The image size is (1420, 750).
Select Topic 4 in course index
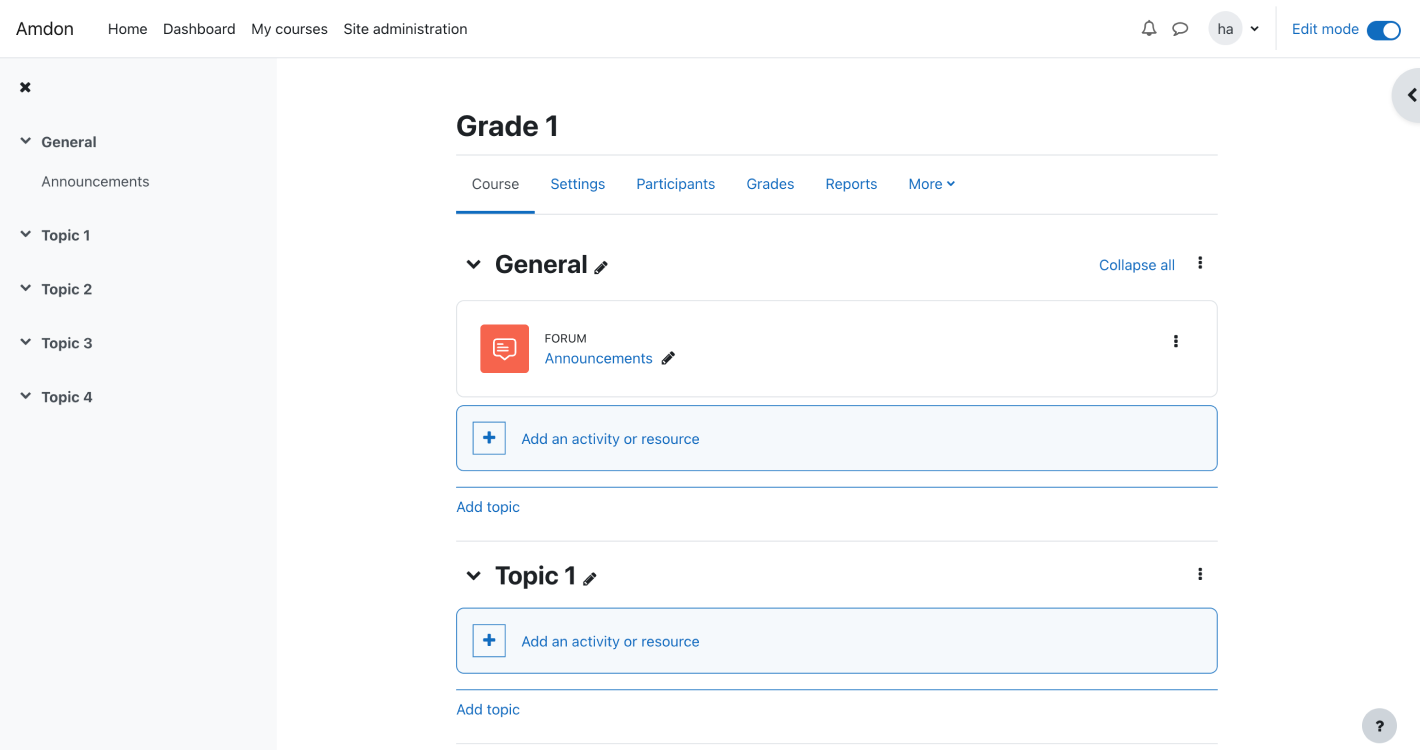point(67,398)
